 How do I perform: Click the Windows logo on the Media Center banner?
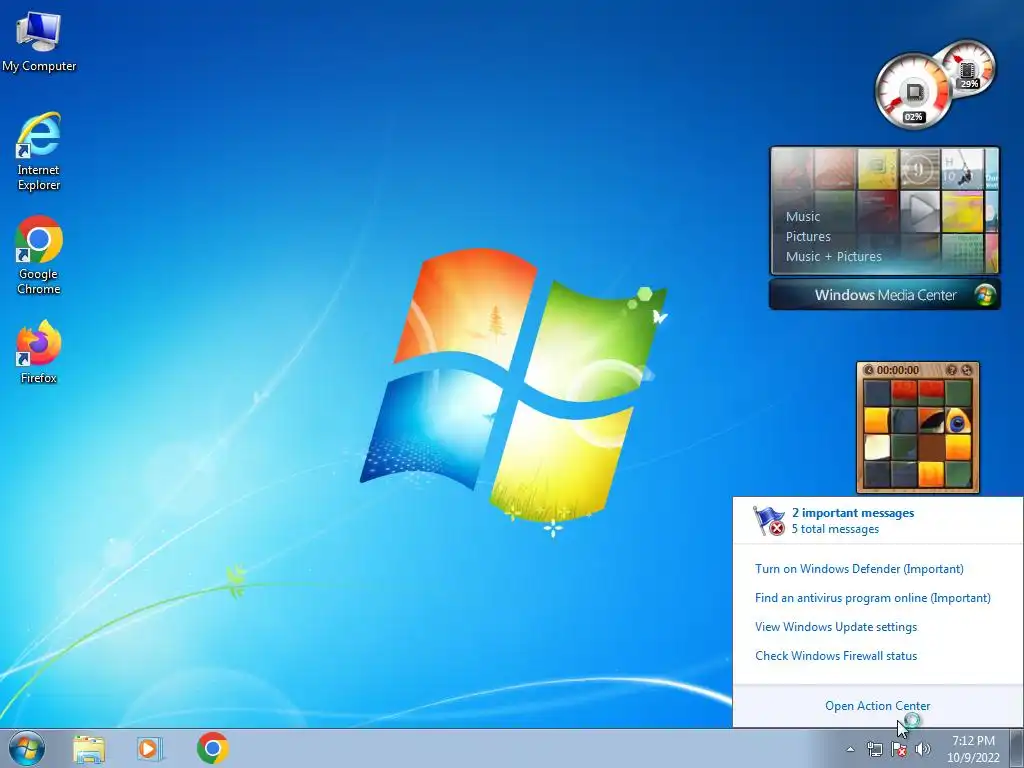pos(985,295)
